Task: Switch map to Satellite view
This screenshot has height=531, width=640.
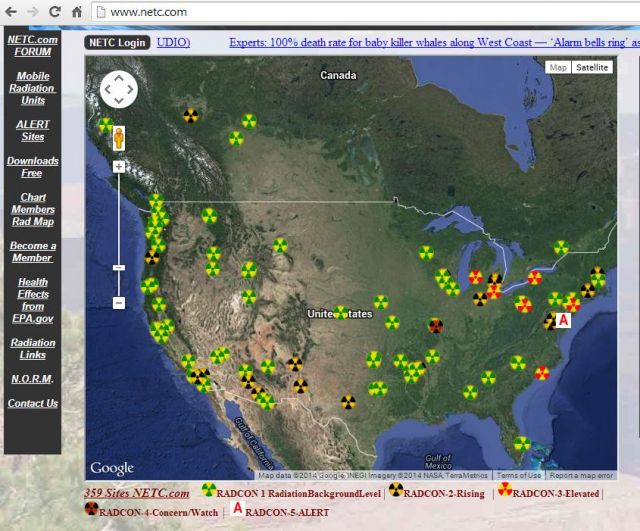Action: click(592, 67)
